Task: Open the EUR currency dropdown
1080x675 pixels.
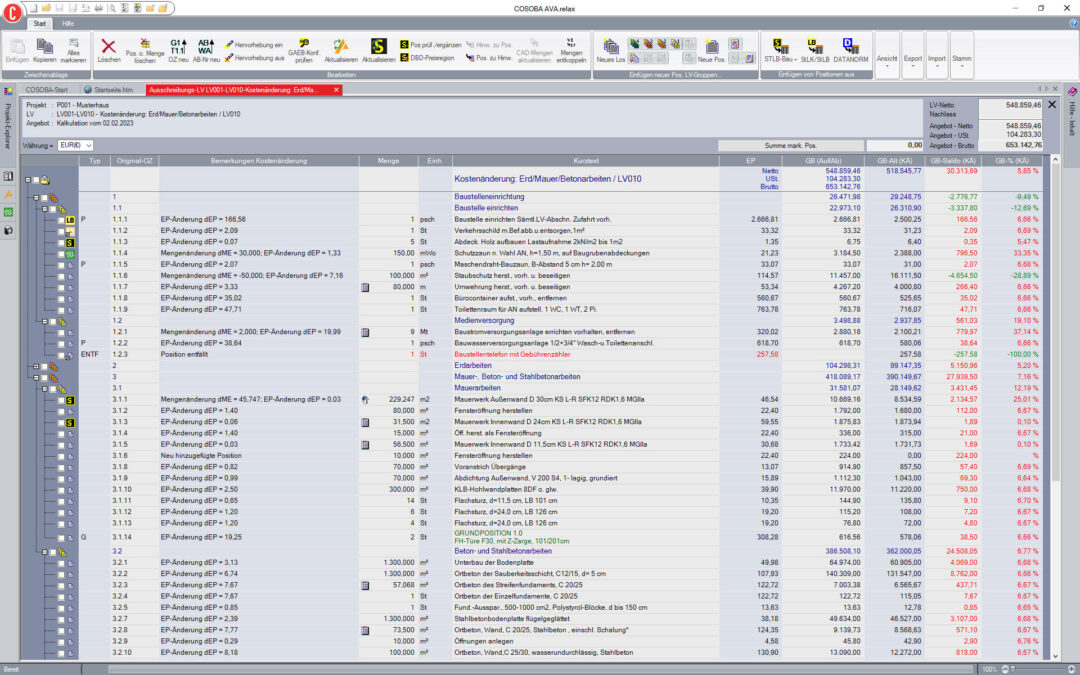Action: point(75,145)
